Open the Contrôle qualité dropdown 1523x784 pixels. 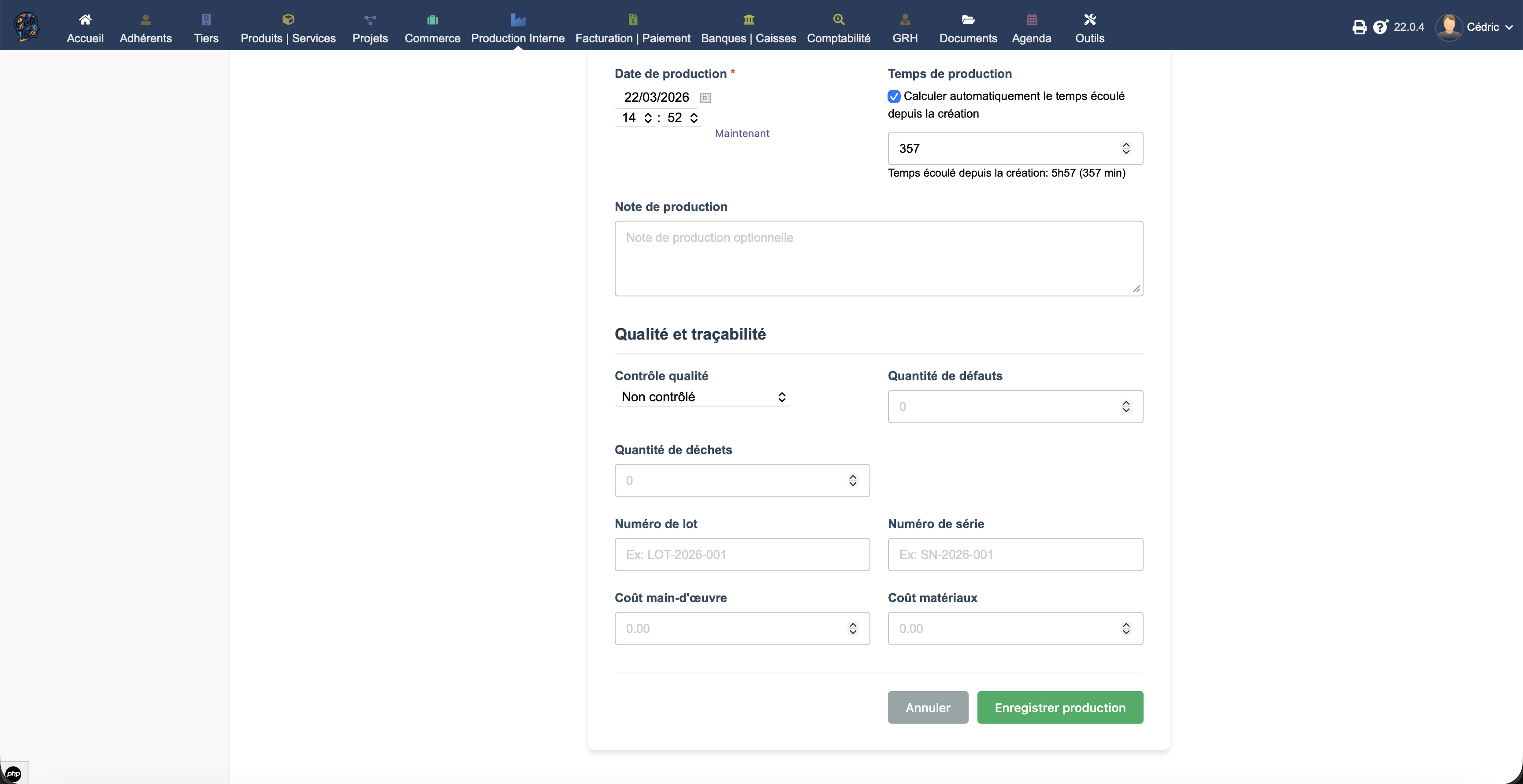[702, 397]
